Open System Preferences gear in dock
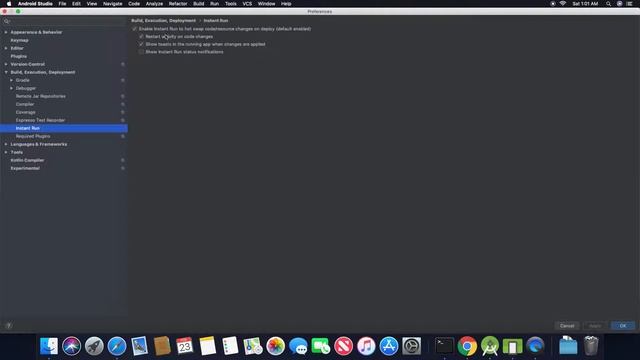 point(411,346)
